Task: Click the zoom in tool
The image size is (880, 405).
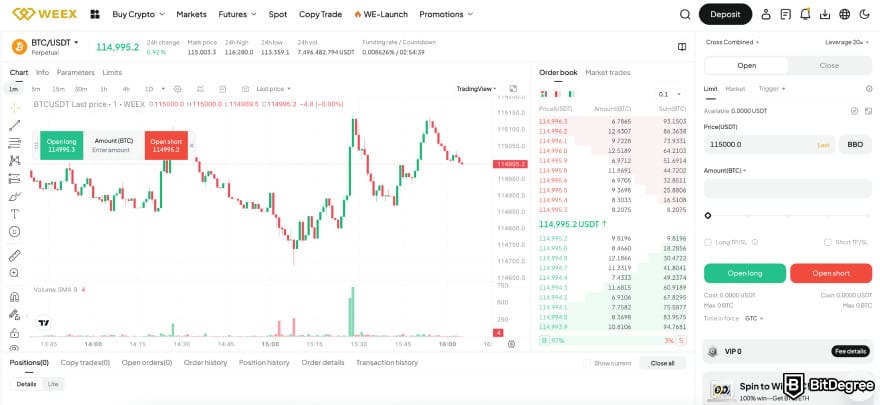Action: (15, 273)
